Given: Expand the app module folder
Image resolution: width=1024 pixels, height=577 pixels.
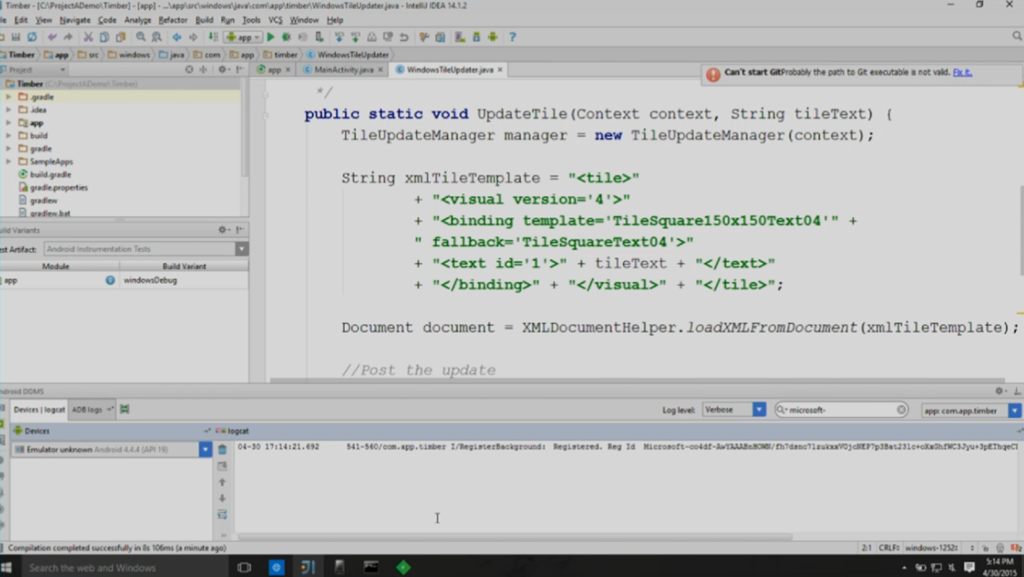Looking at the screenshot, I should click(x=8, y=123).
